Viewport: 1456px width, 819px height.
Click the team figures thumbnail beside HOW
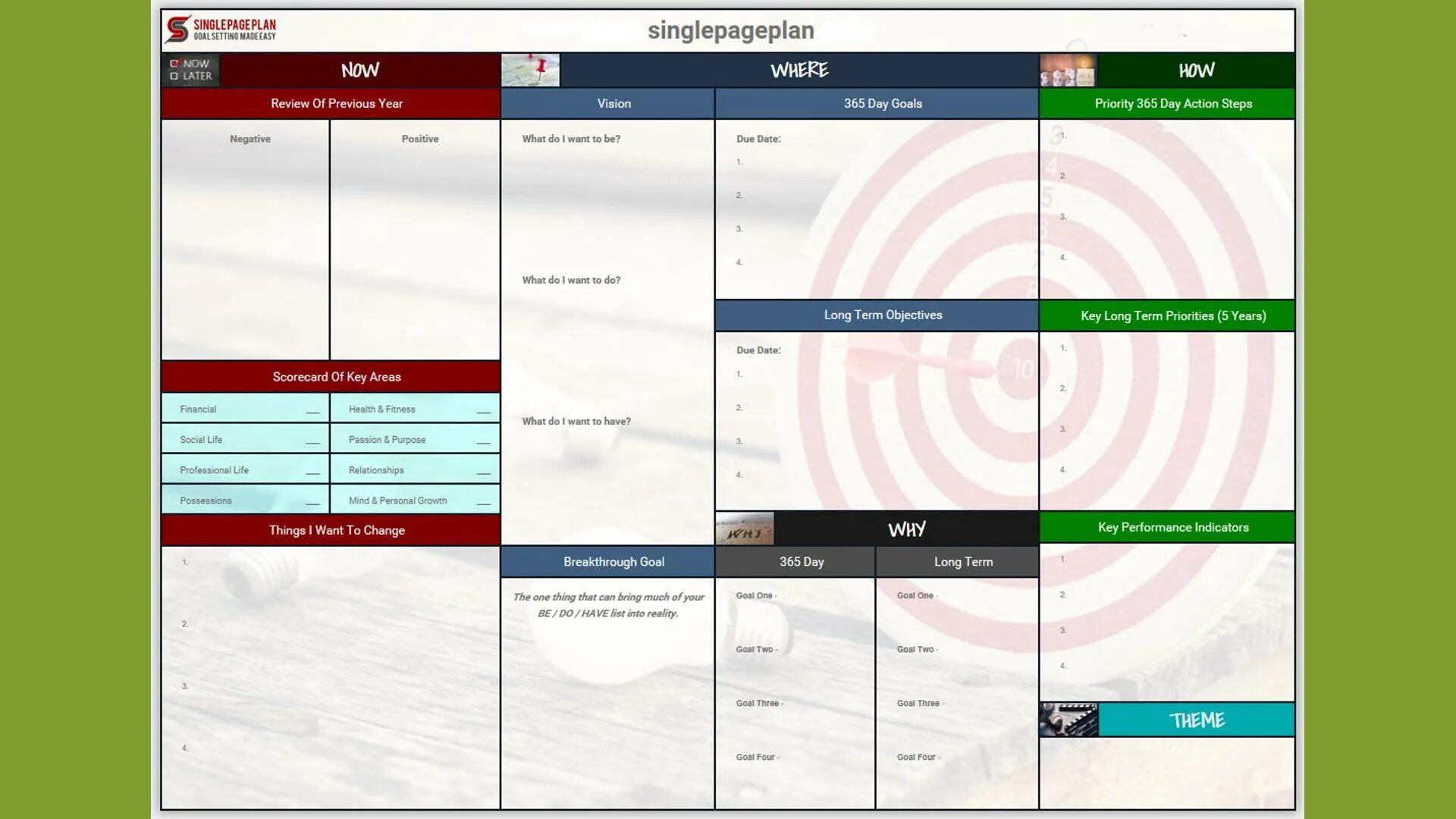tap(1068, 71)
